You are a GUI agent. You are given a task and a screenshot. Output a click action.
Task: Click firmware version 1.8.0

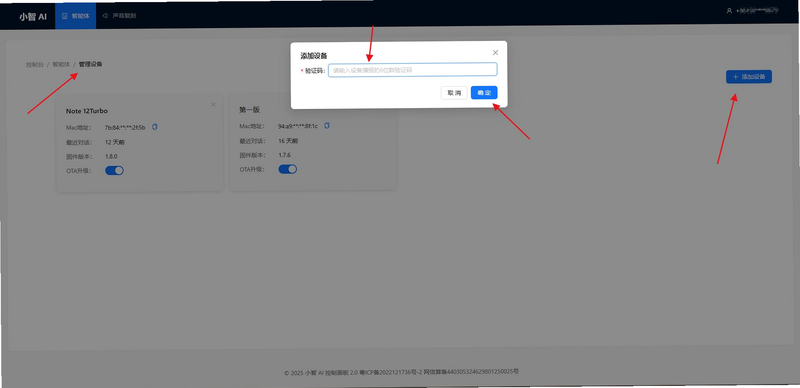coord(111,156)
